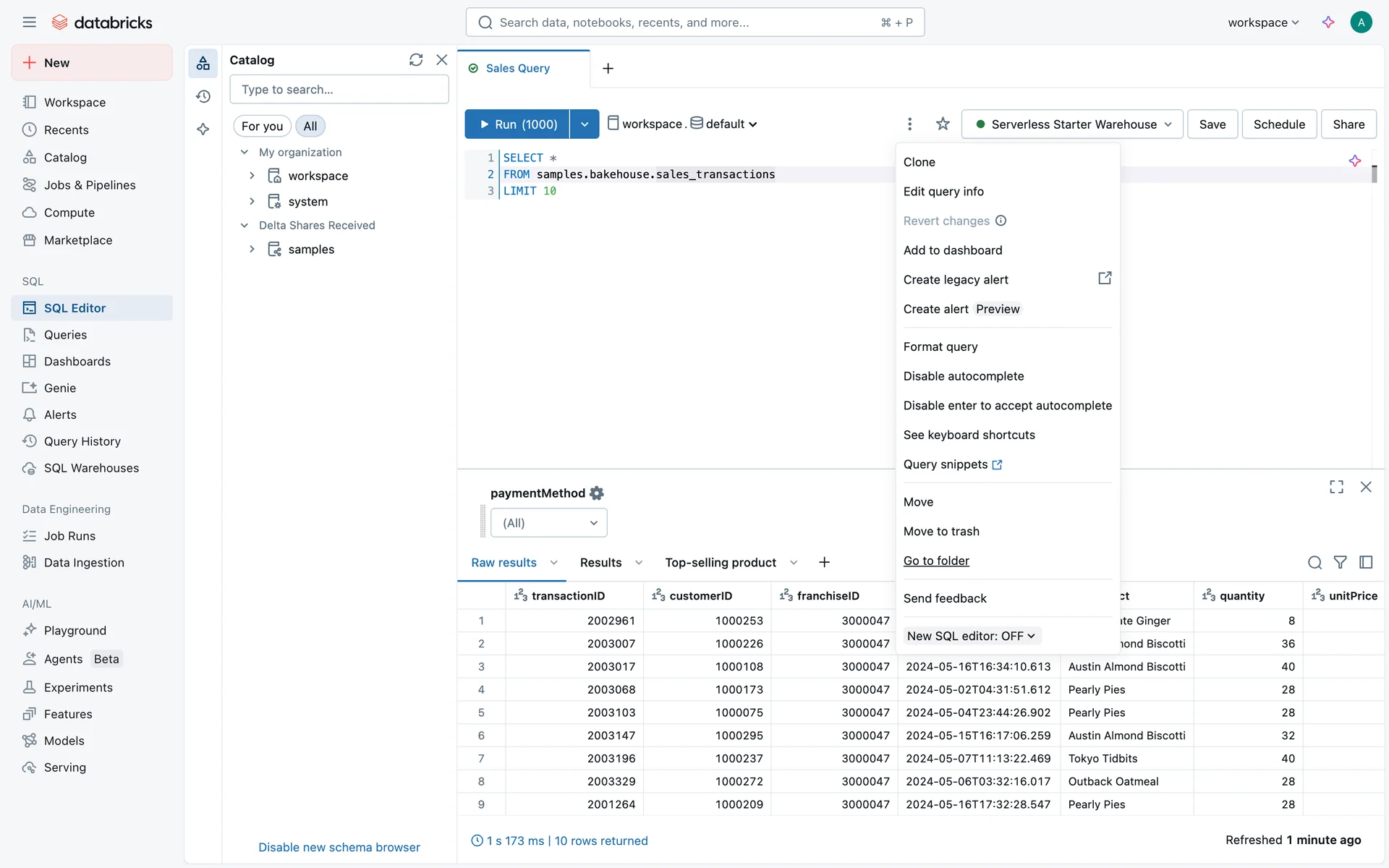Switch to Top-selling product tab
Screen dimensions: 1389x868
(720, 563)
